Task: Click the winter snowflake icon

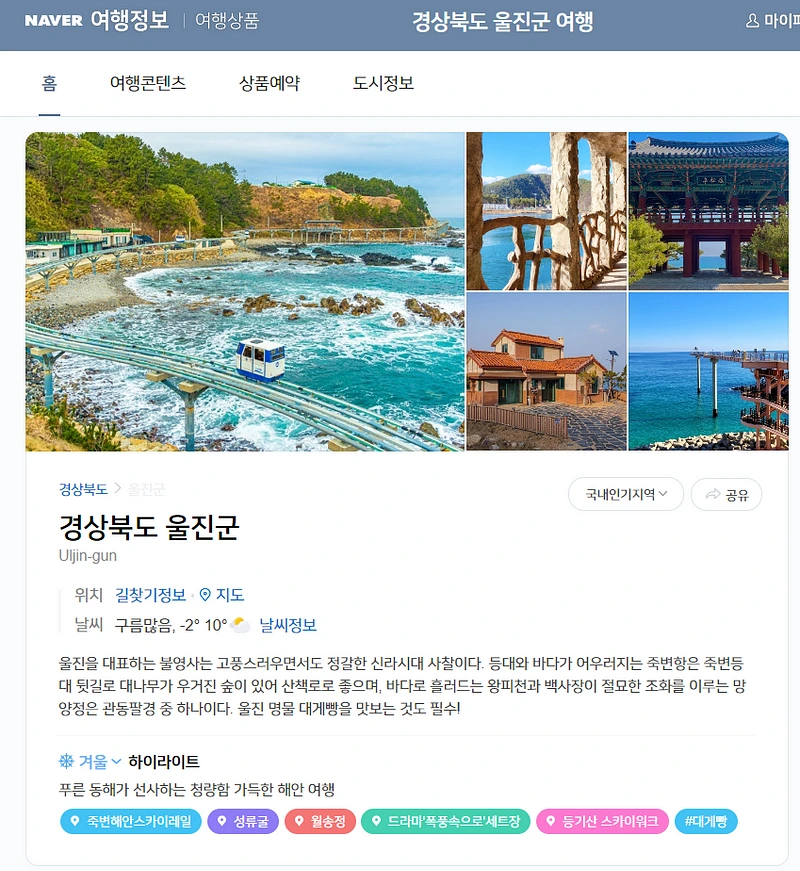Action: 66,761
